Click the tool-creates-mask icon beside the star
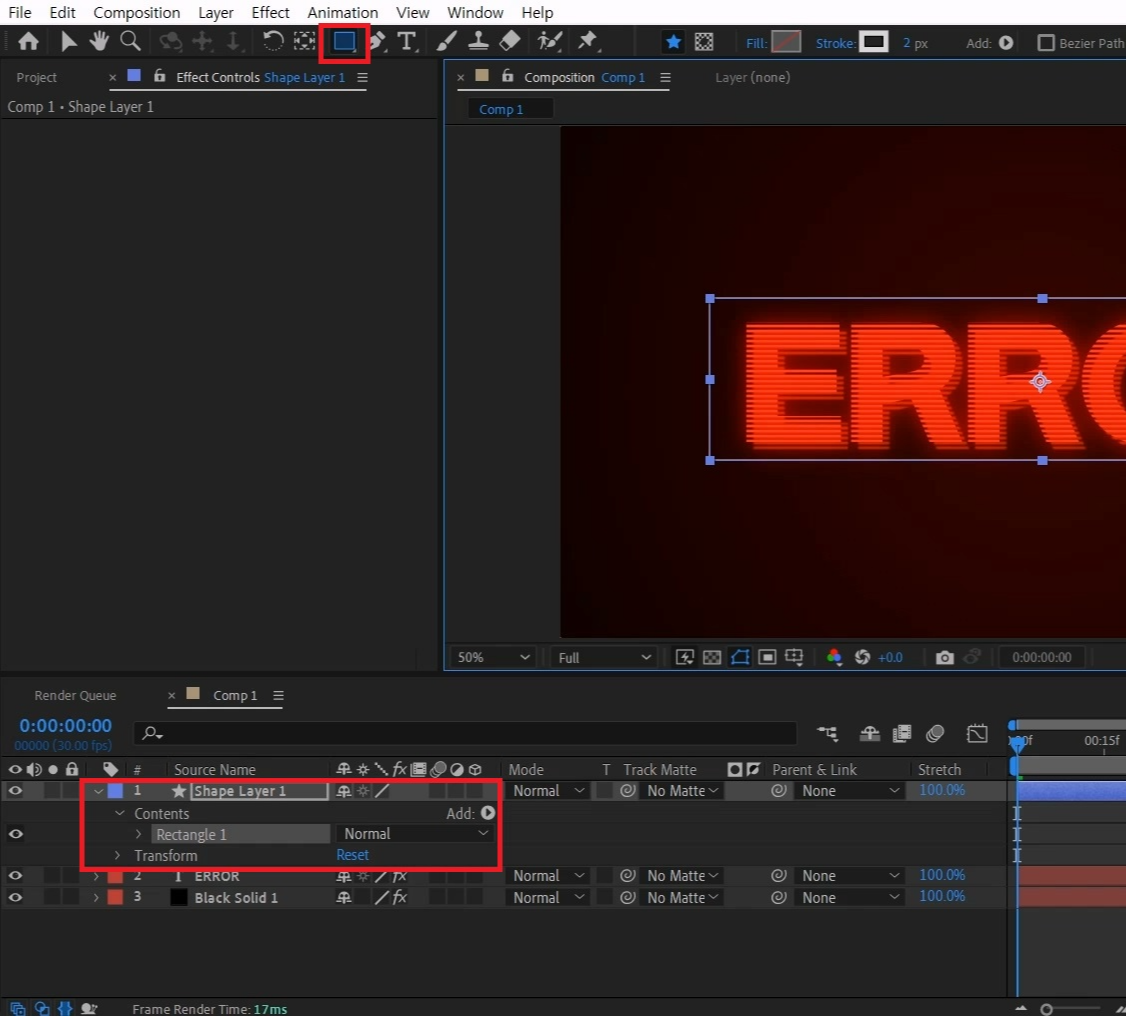The height and width of the screenshot is (1016, 1126). (x=704, y=42)
